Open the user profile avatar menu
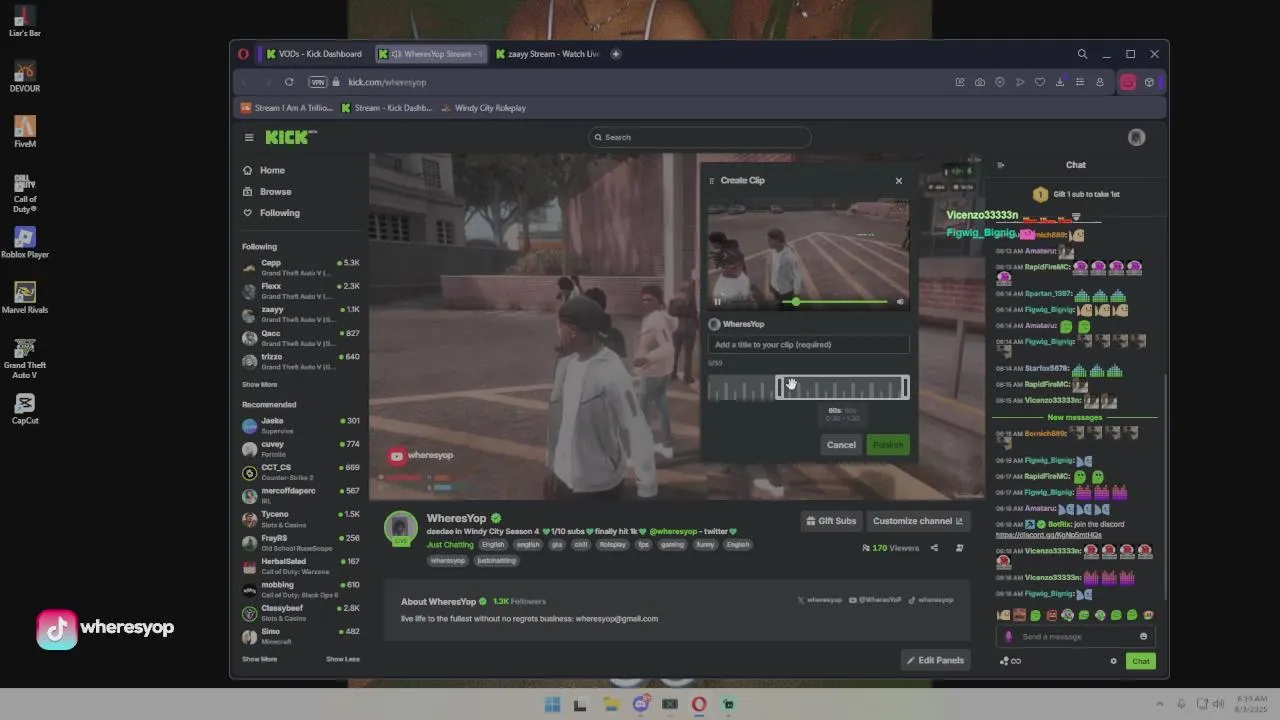The image size is (1280, 720). [1136, 137]
